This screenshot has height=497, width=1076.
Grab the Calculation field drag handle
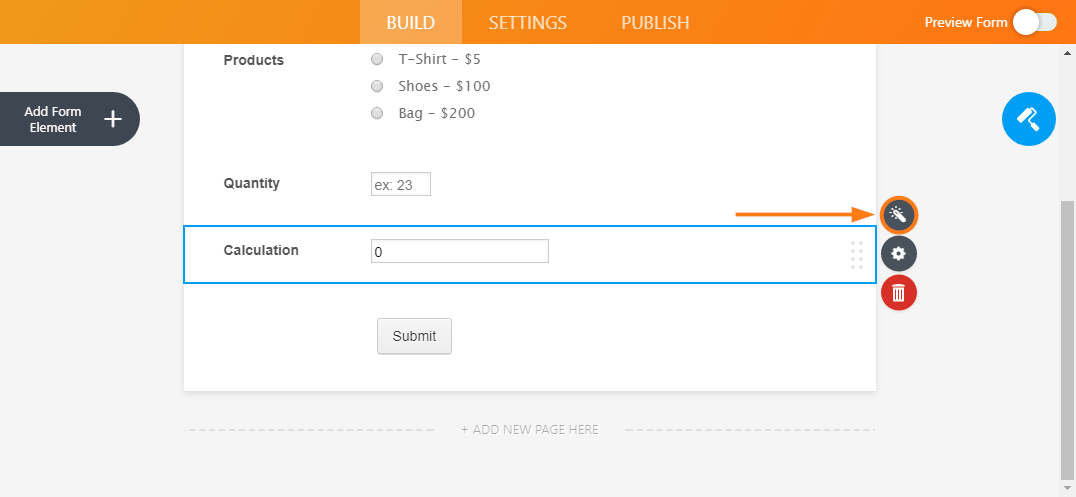[857, 255]
